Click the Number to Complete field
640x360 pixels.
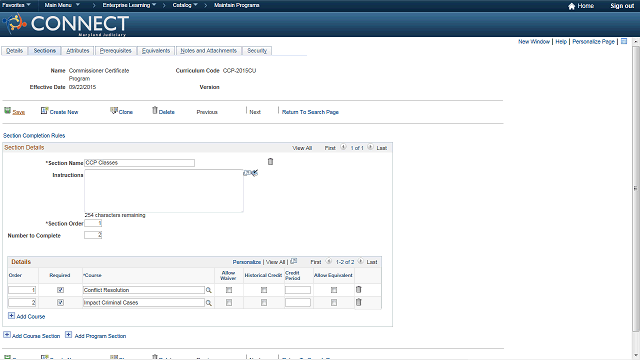(93, 235)
